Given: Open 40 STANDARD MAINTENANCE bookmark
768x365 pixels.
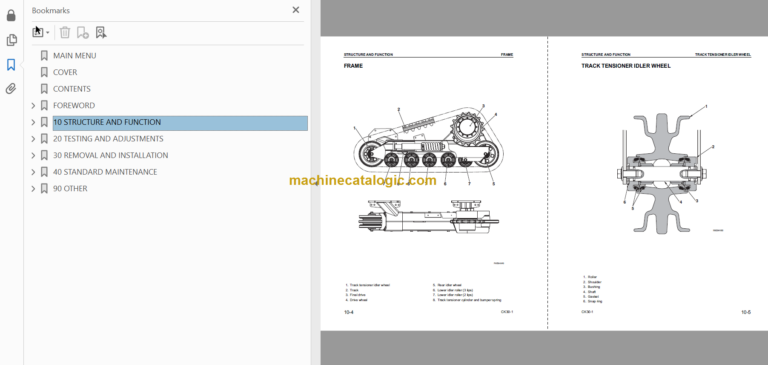Looking at the screenshot, I should coord(105,172).
